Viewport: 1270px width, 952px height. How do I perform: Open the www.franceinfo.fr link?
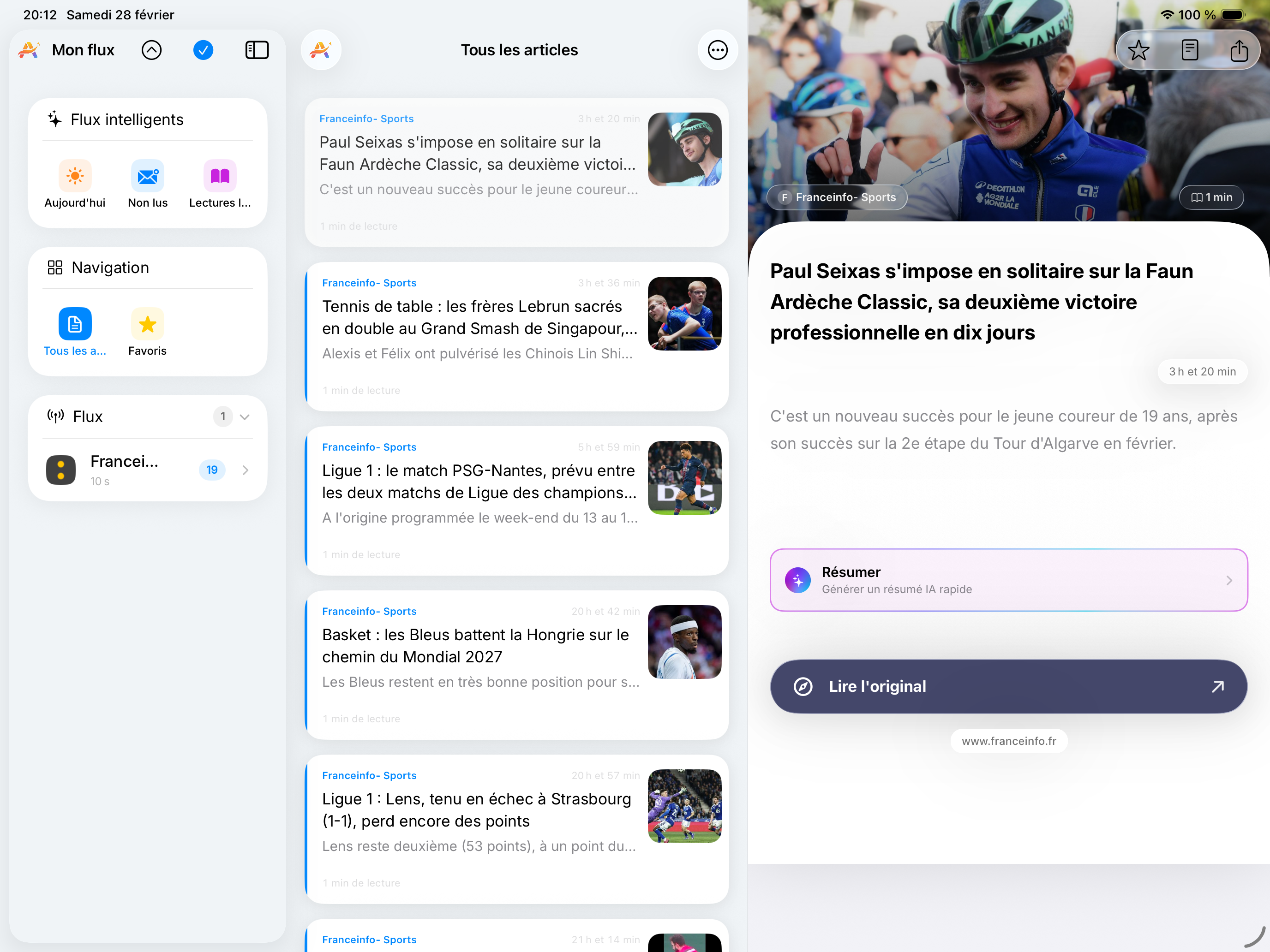click(x=1009, y=741)
